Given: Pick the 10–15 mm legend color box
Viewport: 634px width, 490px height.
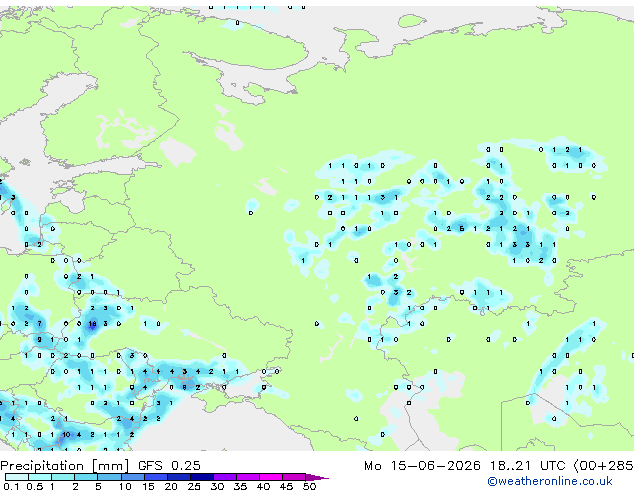Looking at the screenshot, I should (132, 477).
